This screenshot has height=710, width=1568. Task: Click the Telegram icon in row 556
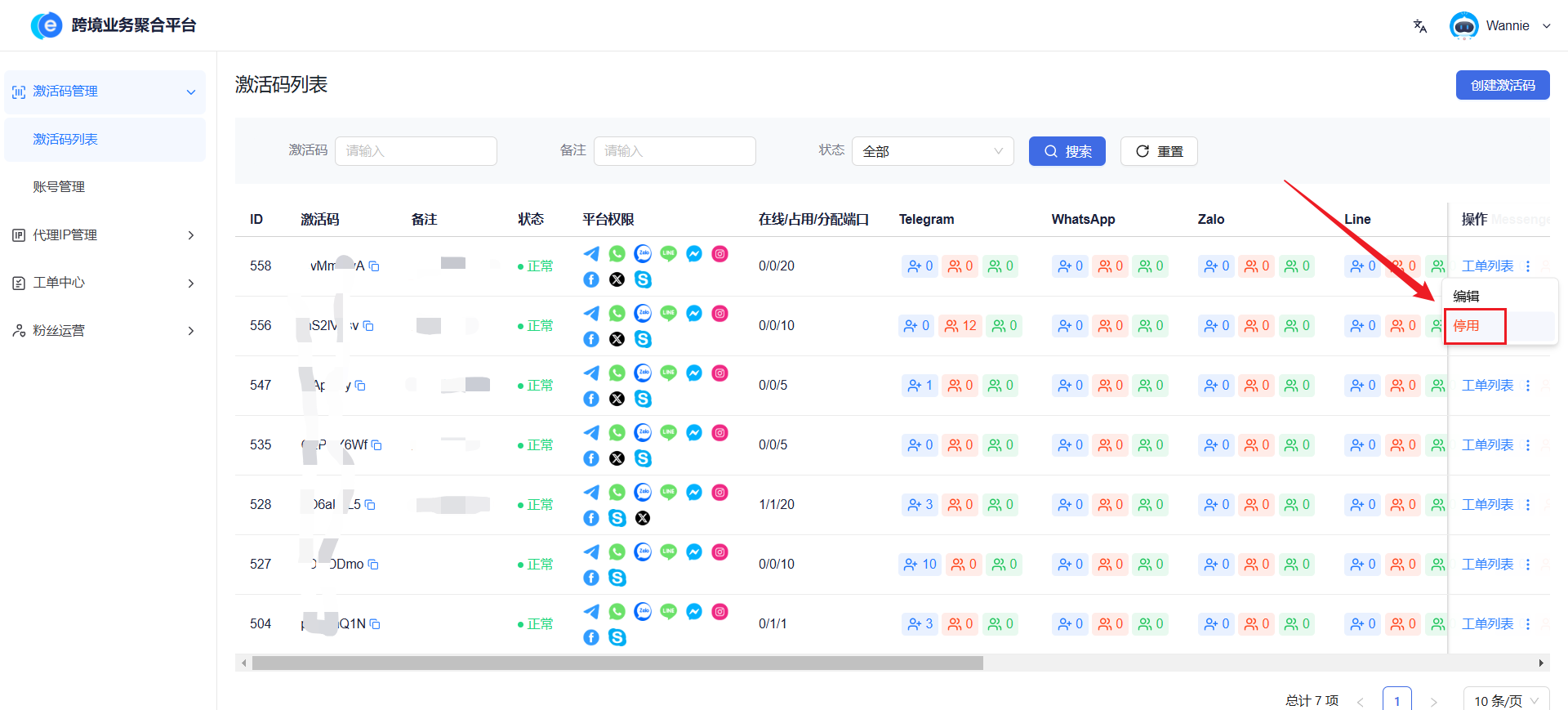591,314
